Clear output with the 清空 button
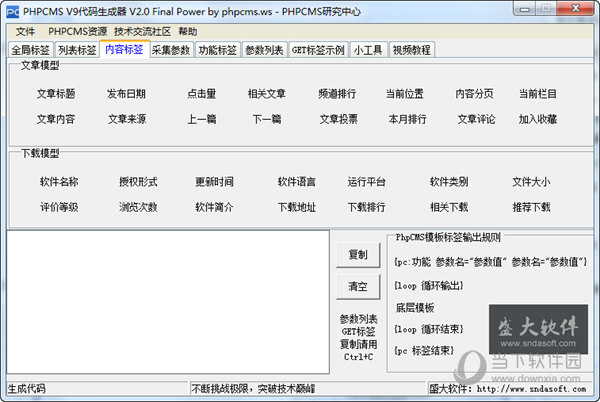 click(358, 286)
